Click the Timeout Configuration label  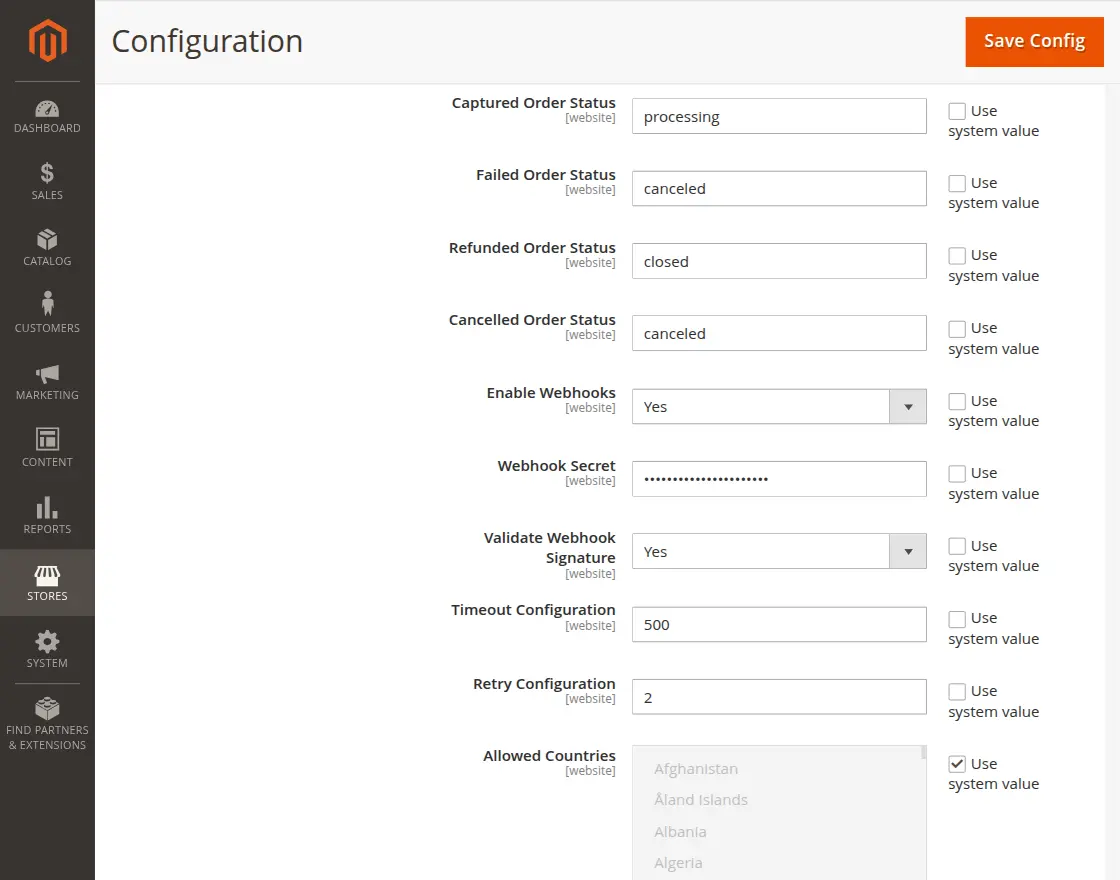(533, 610)
